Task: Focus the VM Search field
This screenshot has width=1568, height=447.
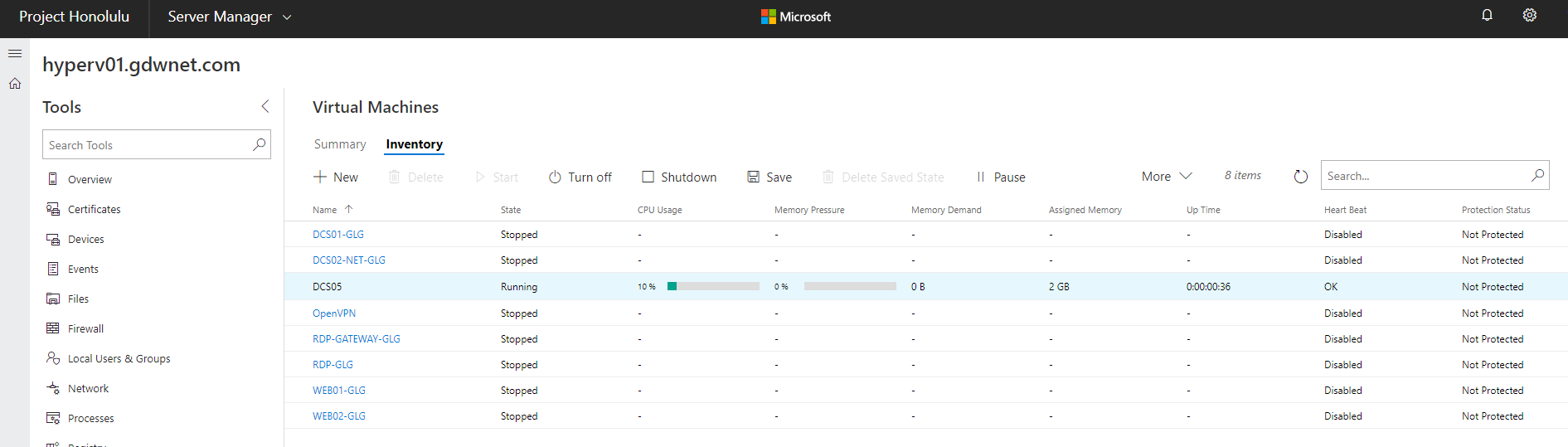Action: tap(1435, 175)
